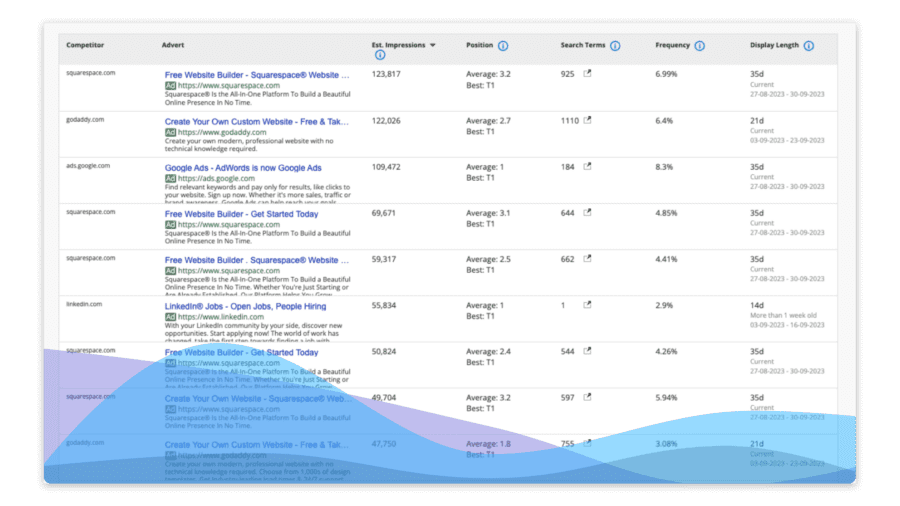
Task: Click Display Length column header text
Action: tap(774, 45)
